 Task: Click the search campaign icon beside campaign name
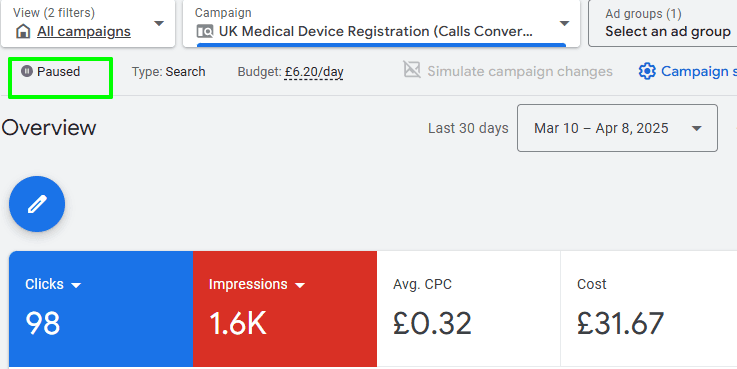(204, 31)
